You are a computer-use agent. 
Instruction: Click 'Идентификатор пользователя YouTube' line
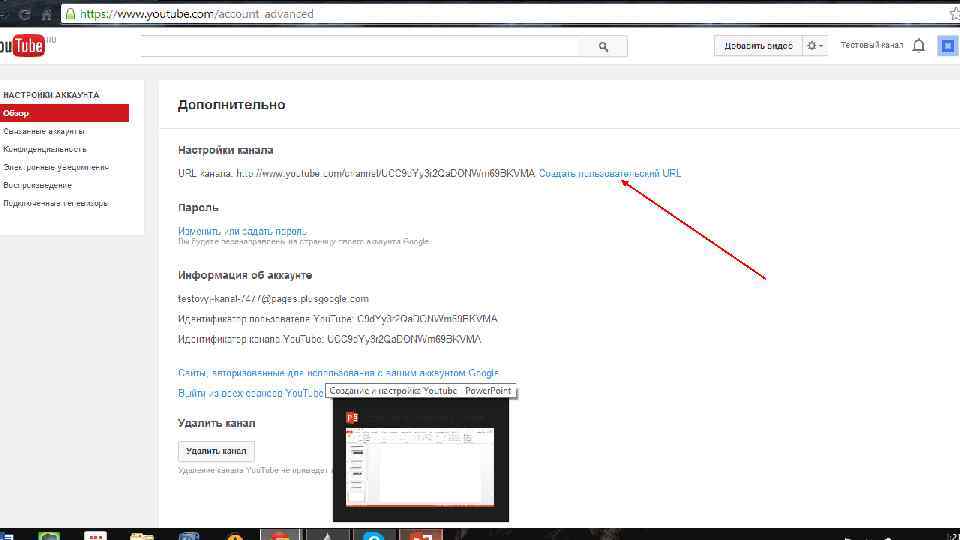(x=337, y=319)
